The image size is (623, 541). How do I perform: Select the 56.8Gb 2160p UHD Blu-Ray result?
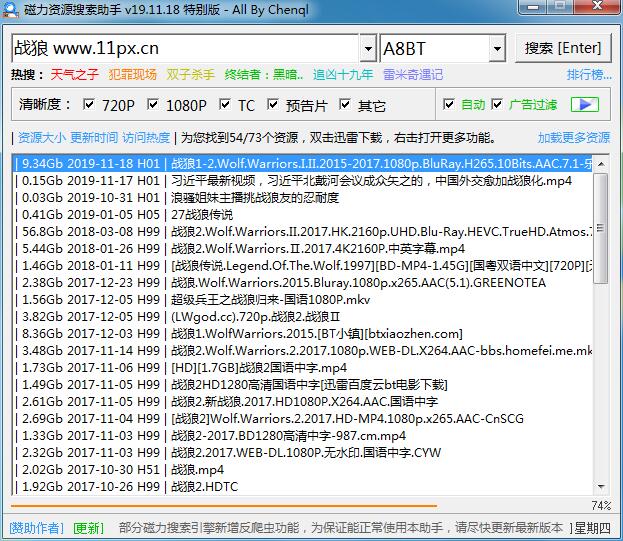[x=303, y=231]
